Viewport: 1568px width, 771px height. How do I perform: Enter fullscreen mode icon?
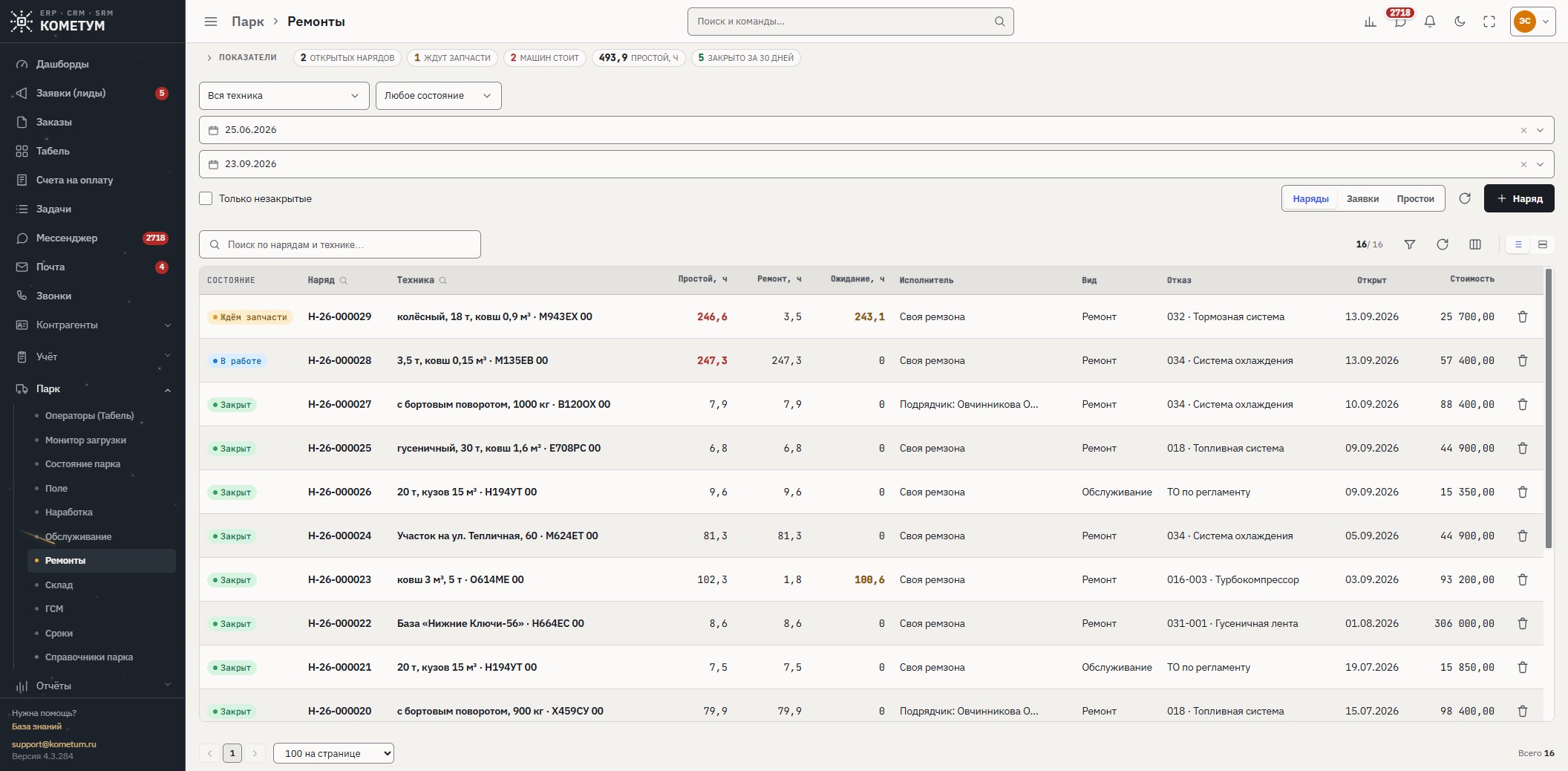pyautogui.click(x=1489, y=22)
